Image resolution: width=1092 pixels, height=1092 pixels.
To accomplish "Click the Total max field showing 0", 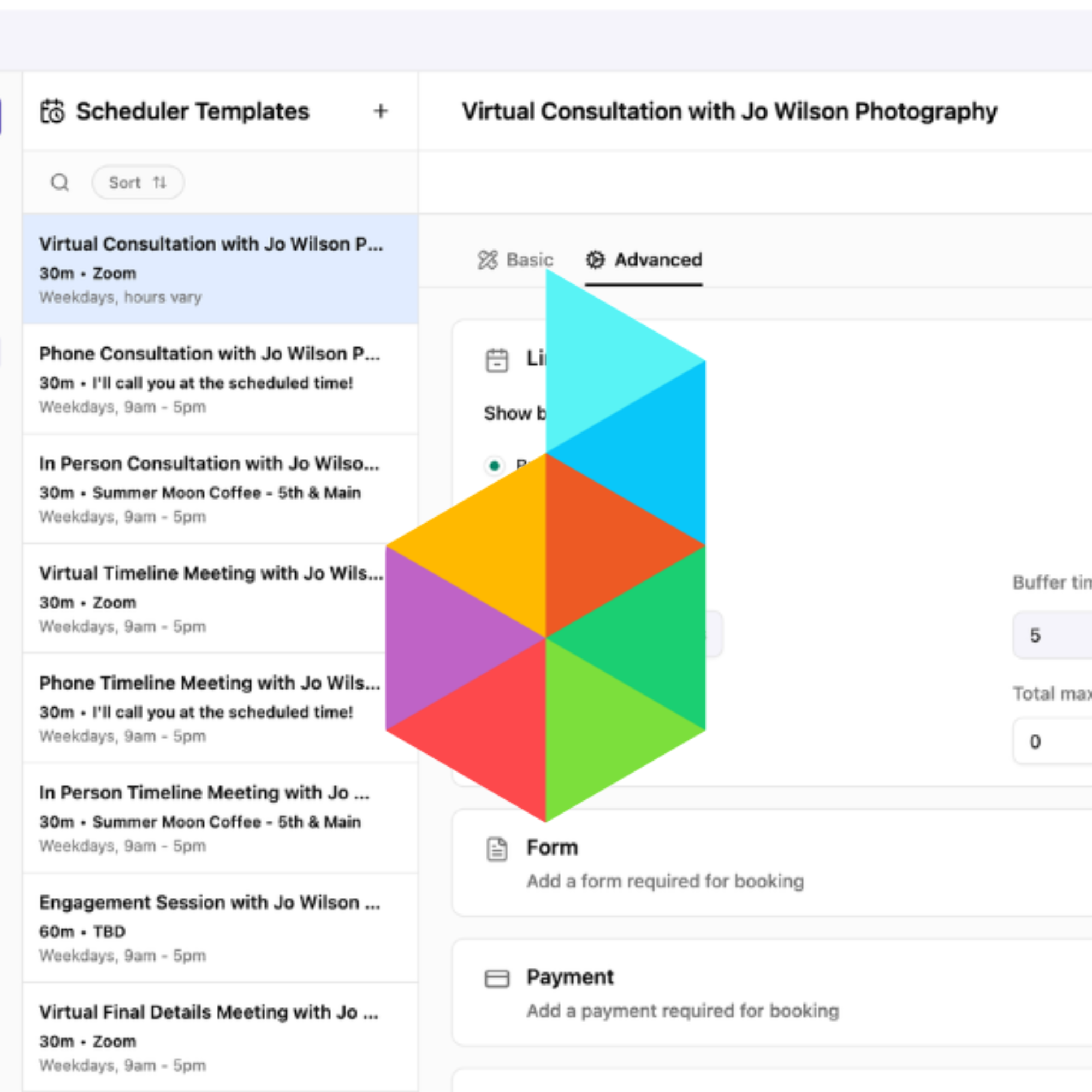I will click(x=1052, y=741).
